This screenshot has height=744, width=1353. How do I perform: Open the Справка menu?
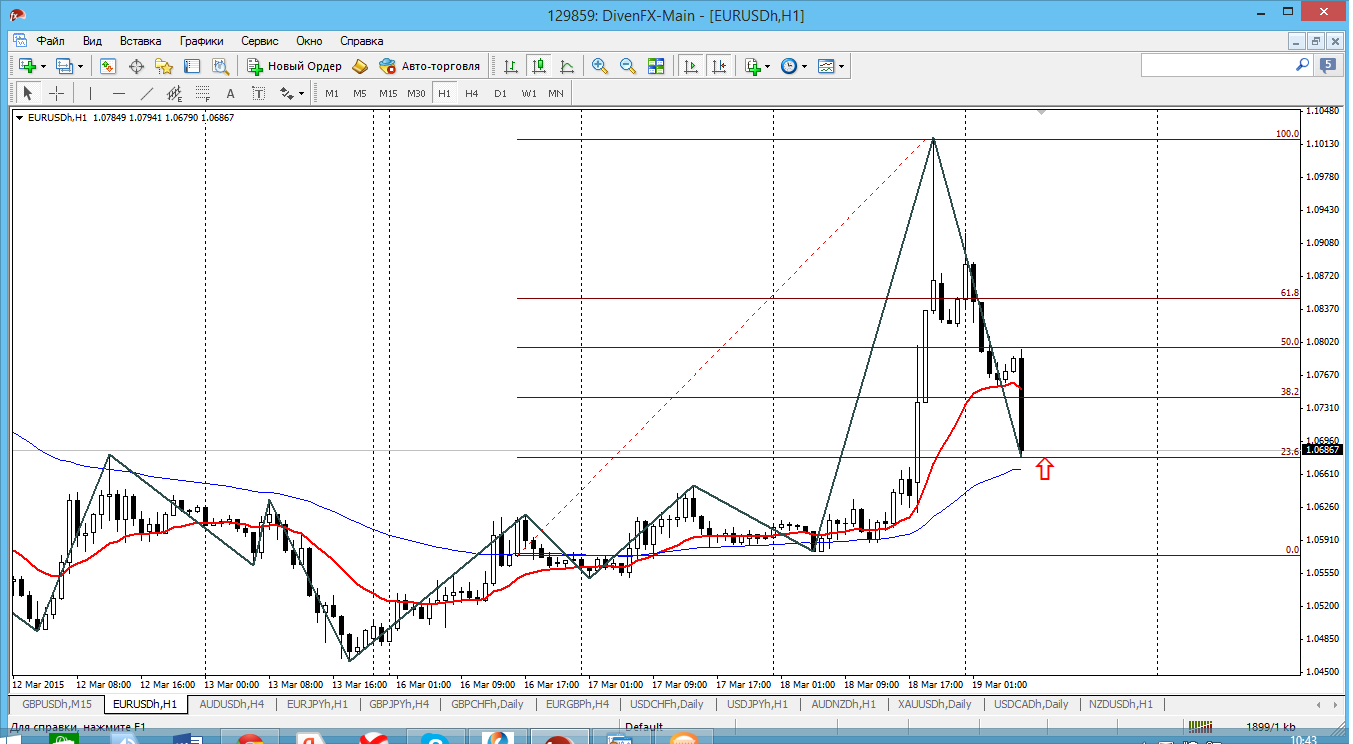(x=361, y=41)
